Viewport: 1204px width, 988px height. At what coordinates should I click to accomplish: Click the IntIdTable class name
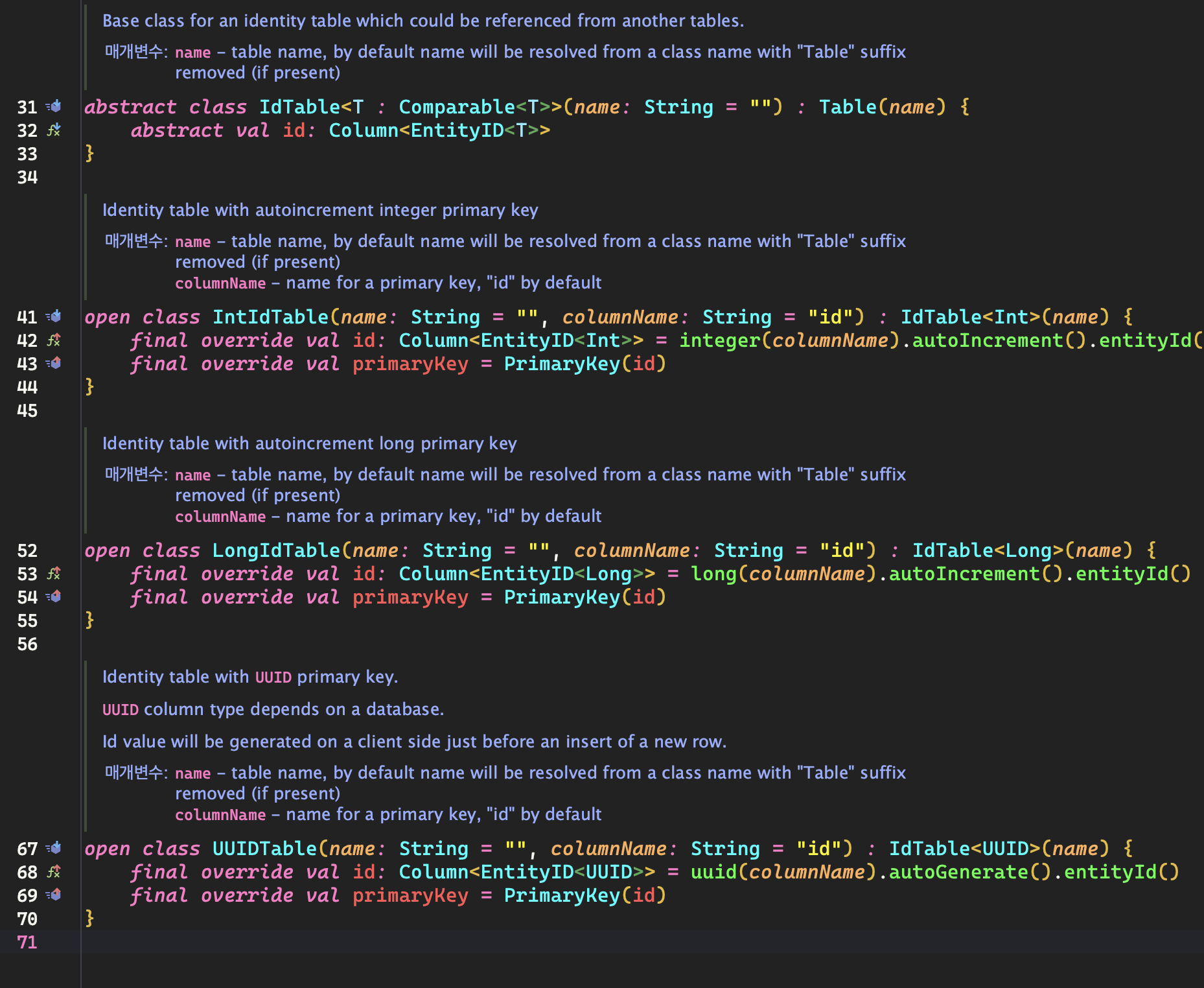pyautogui.click(x=271, y=317)
